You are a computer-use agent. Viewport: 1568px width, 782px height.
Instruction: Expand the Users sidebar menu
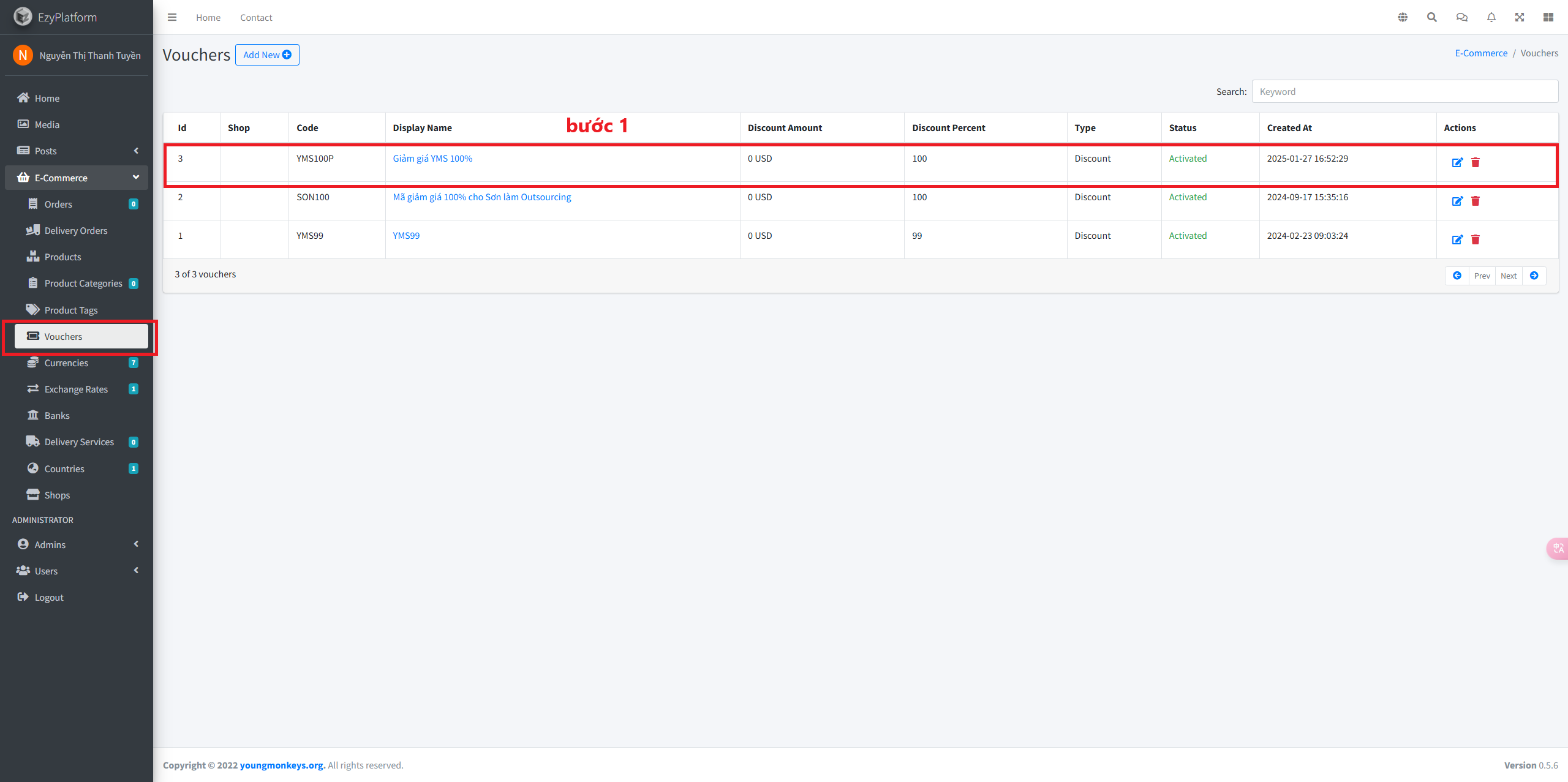(x=77, y=571)
